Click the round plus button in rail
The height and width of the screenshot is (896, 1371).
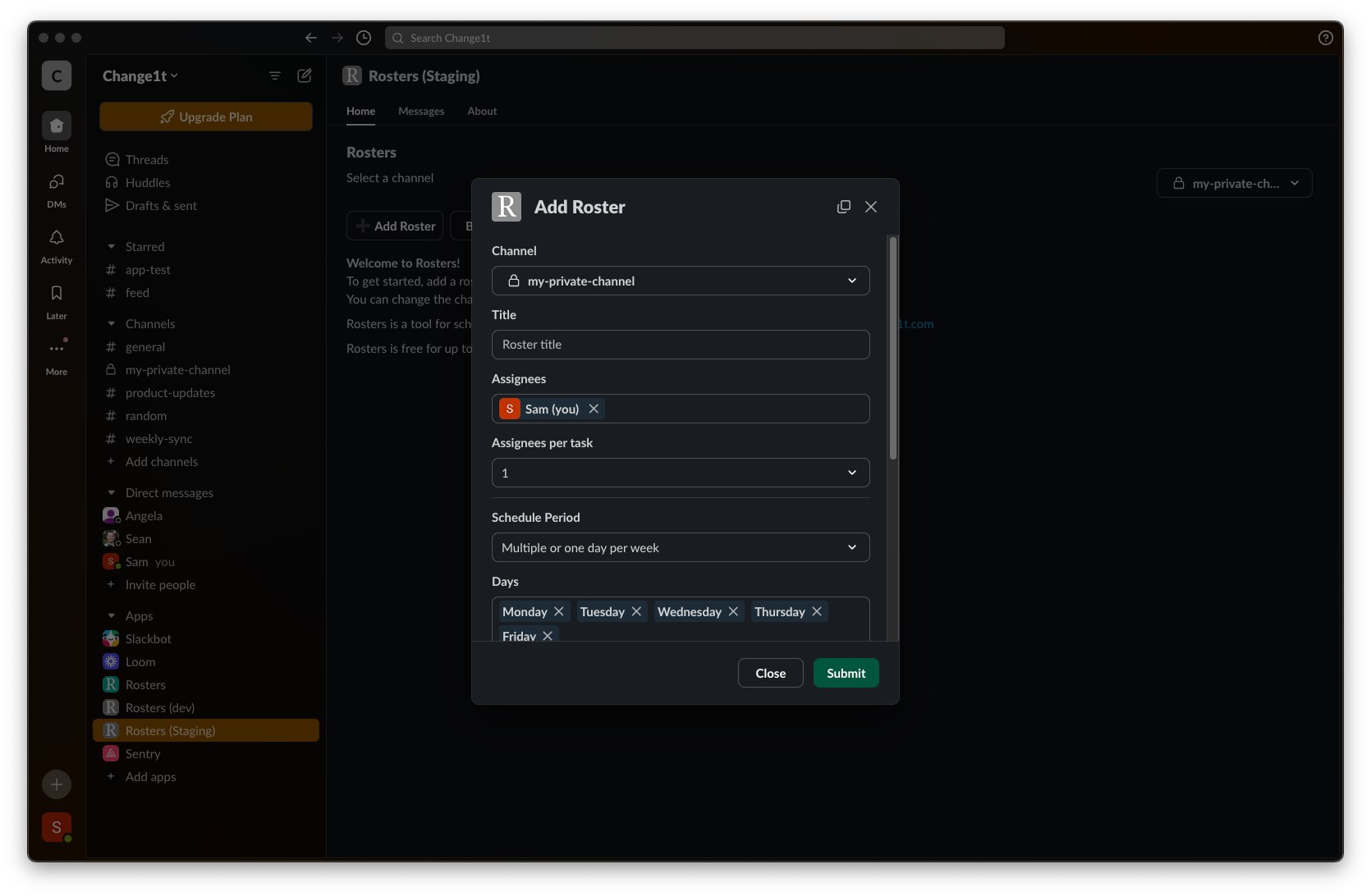(x=57, y=784)
